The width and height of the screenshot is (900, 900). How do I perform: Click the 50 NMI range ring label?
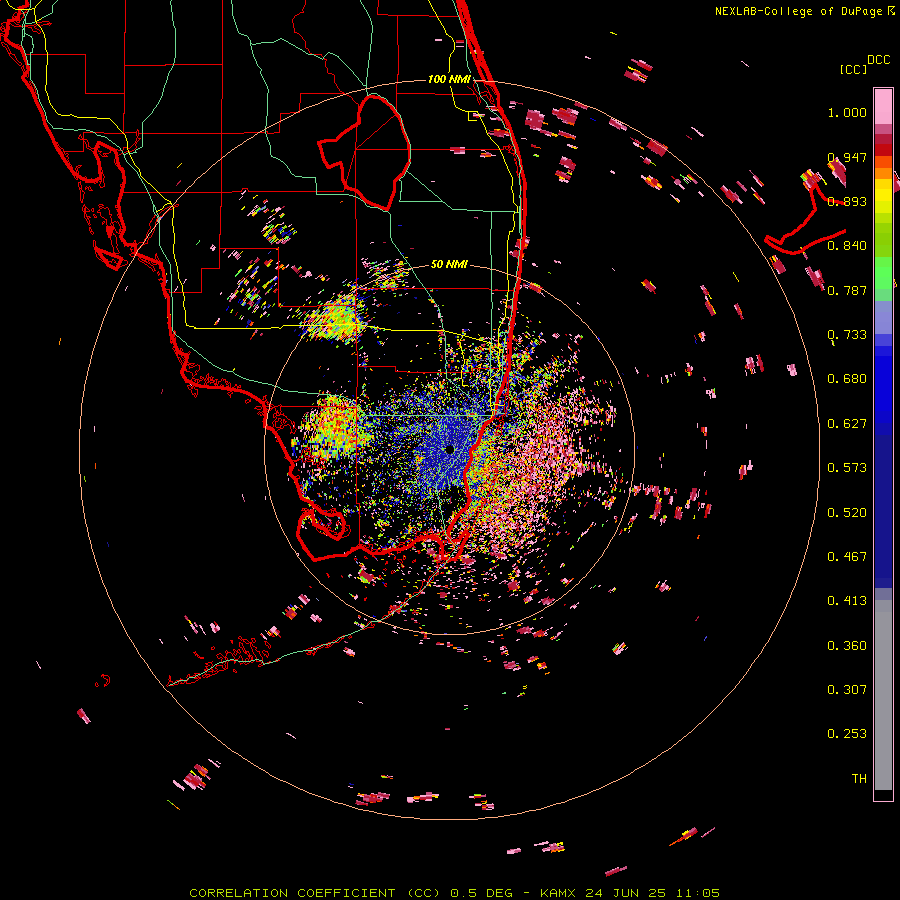(449, 264)
